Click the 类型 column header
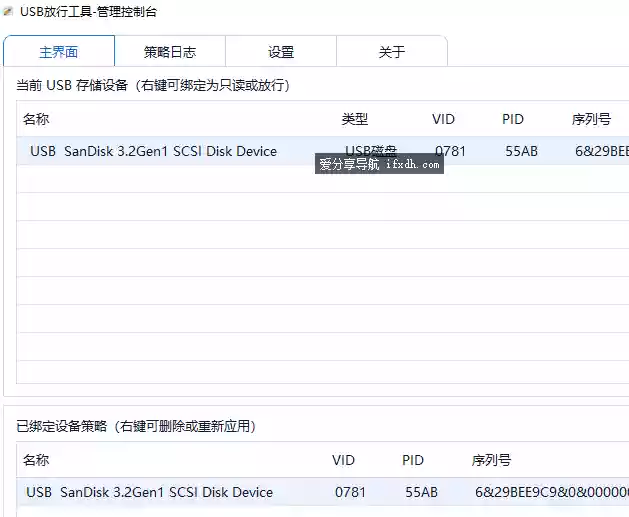This screenshot has height=517, width=629. click(355, 119)
